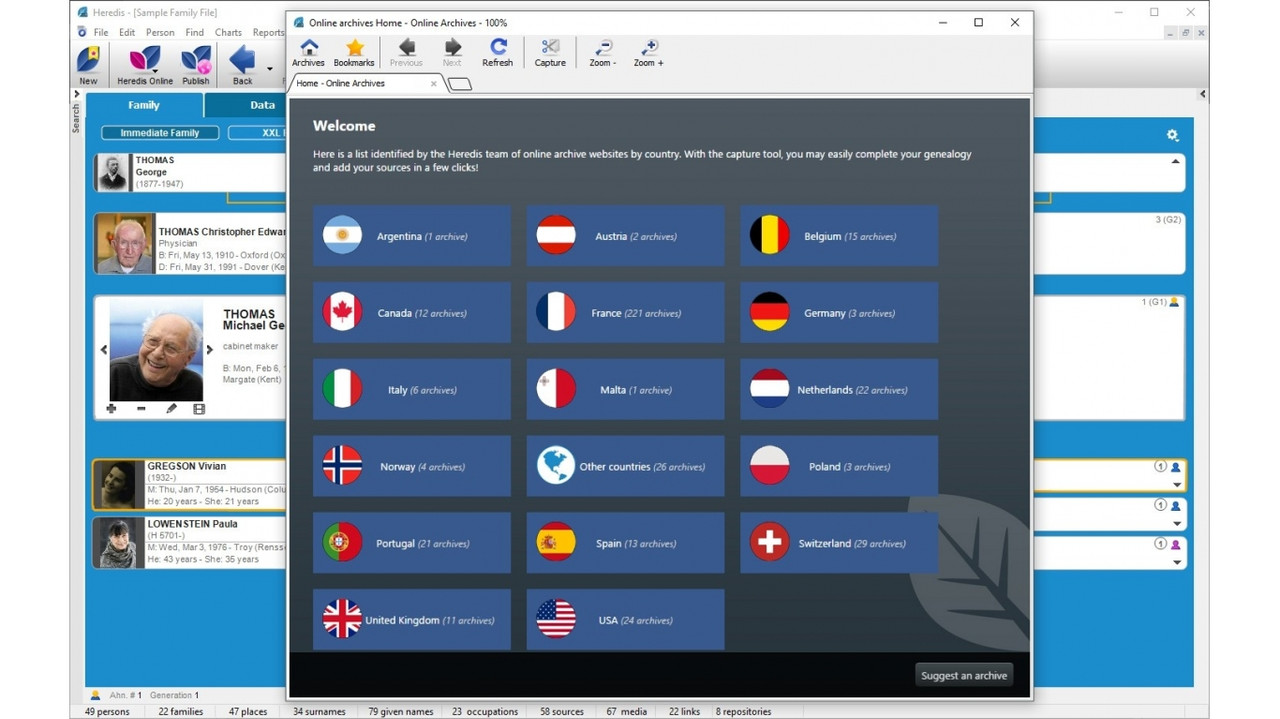Show next photo of Michael Thomas
The width and height of the screenshot is (1280, 719).
tap(210, 350)
